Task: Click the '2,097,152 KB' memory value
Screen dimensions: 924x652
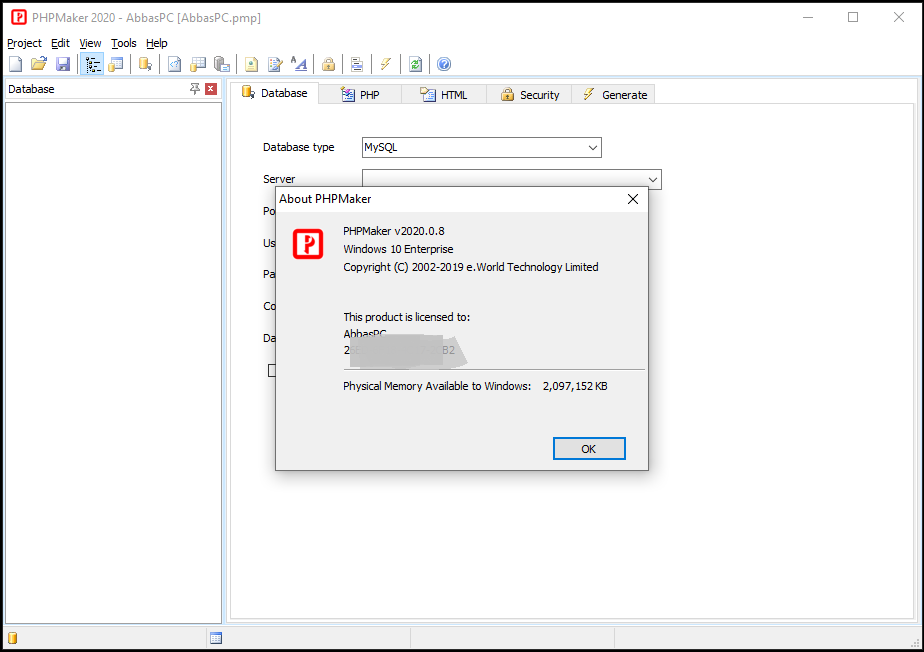Action: [x=575, y=386]
